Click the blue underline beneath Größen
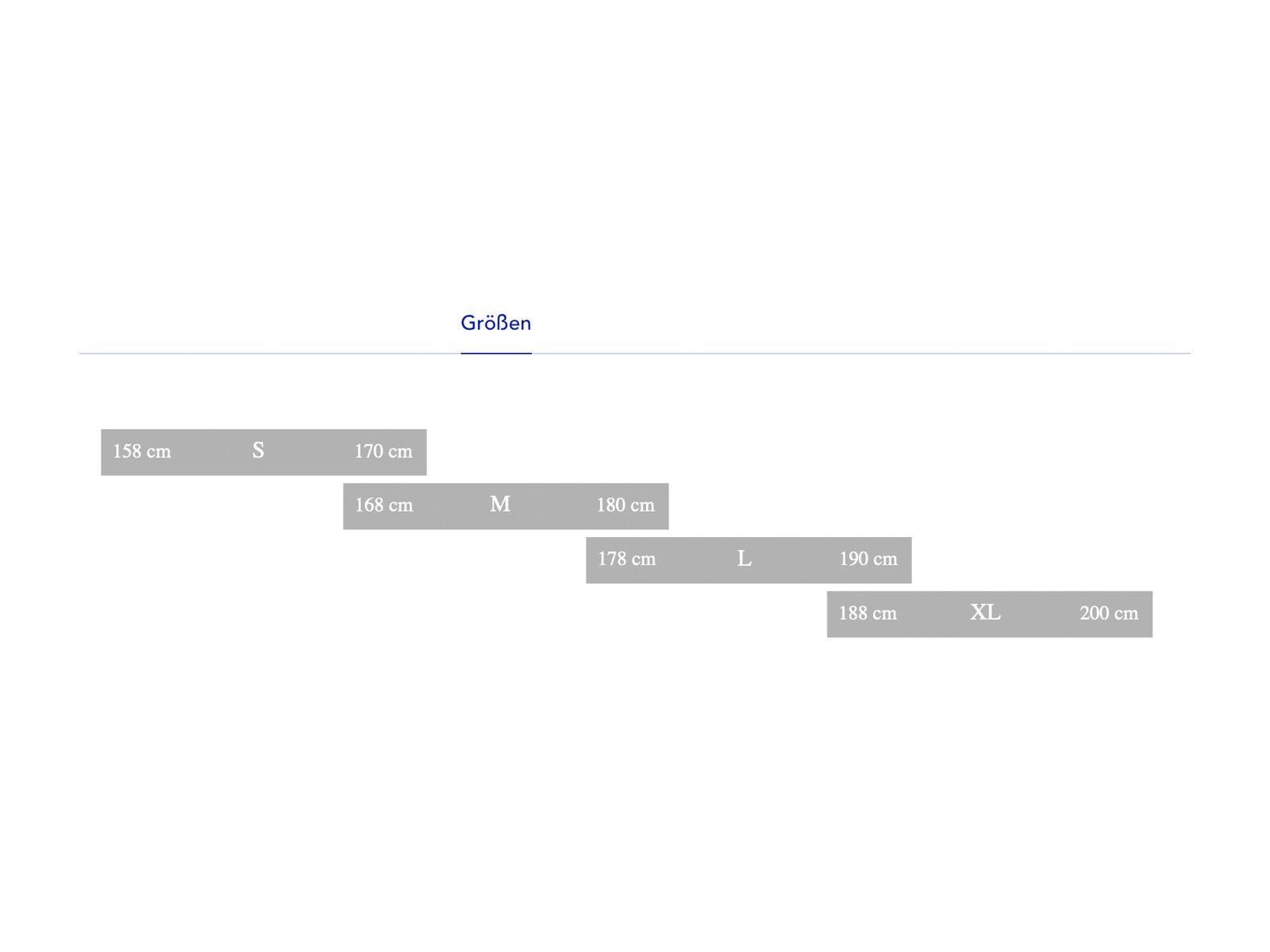The image size is (1270, 952). (x=496, y=353)
